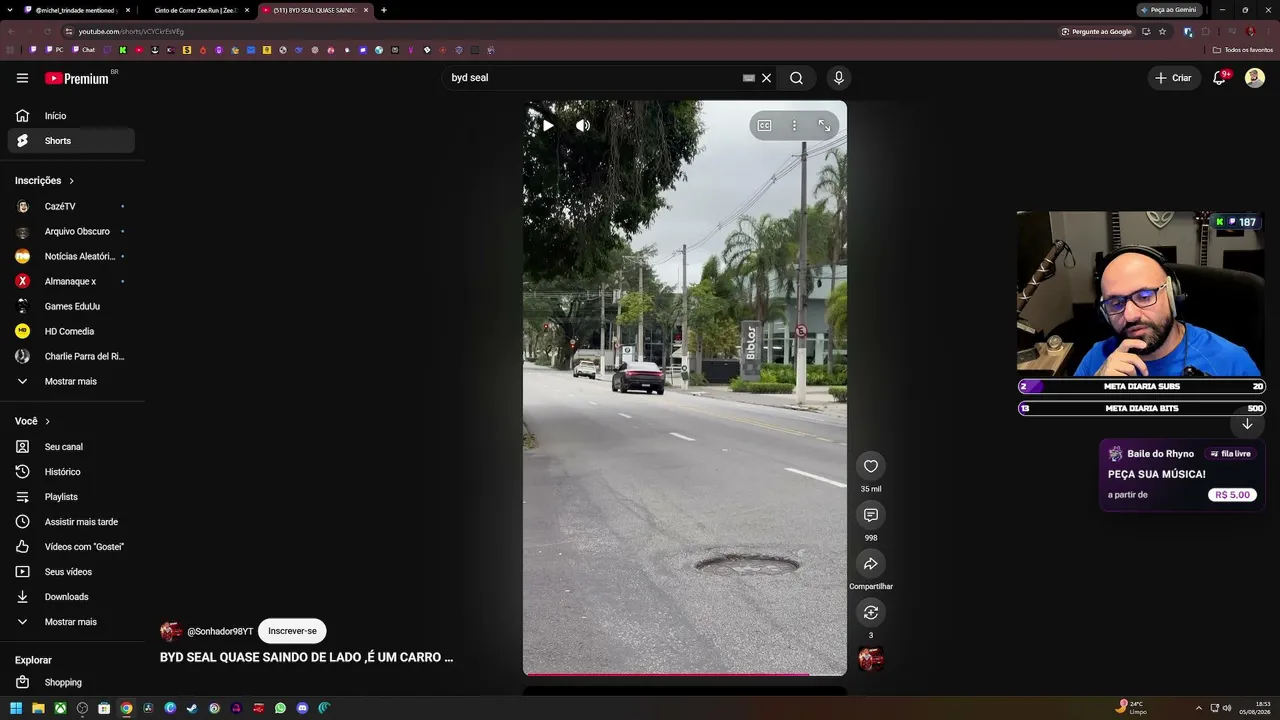Open Assistir mais tarde
1280x720 pixels.
click(x=71, y=522)
